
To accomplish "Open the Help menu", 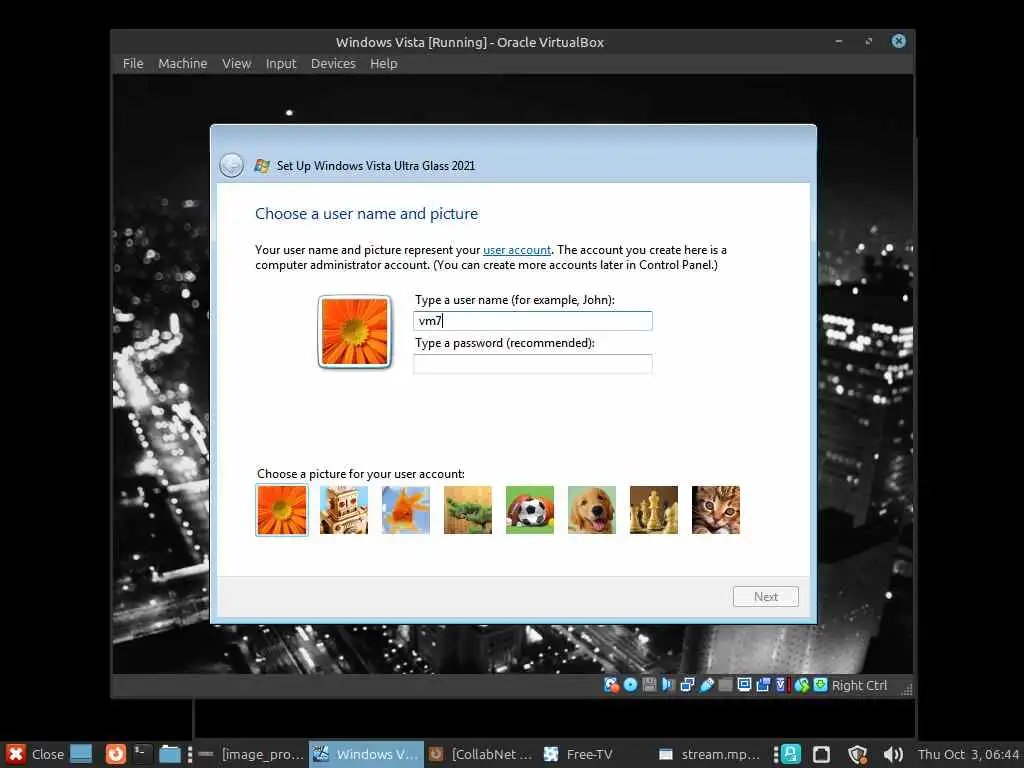I will point(383,63).
